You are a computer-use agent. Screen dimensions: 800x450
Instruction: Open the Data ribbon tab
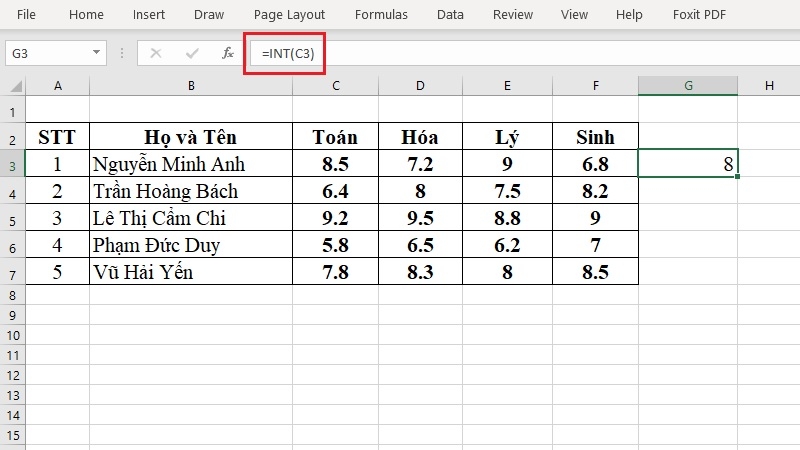tap(450, 15)
